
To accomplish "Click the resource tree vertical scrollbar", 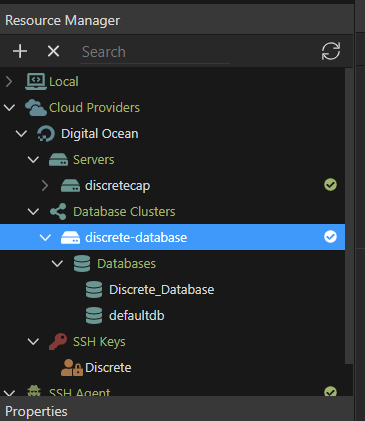I will click(349, 216).
